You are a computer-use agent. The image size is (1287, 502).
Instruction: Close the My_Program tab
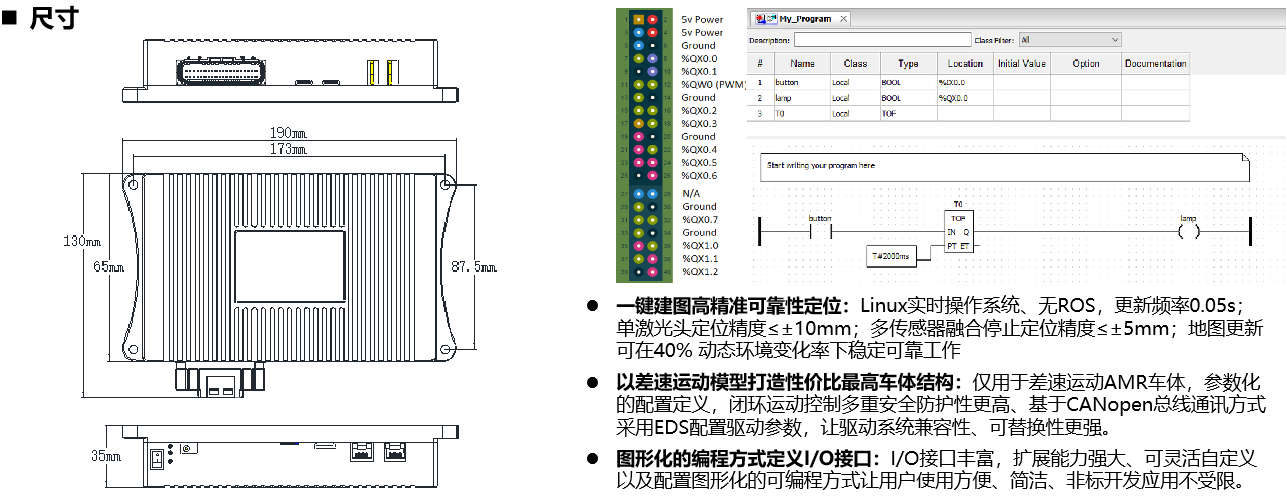pyautogui.click(x=842, y=19)
